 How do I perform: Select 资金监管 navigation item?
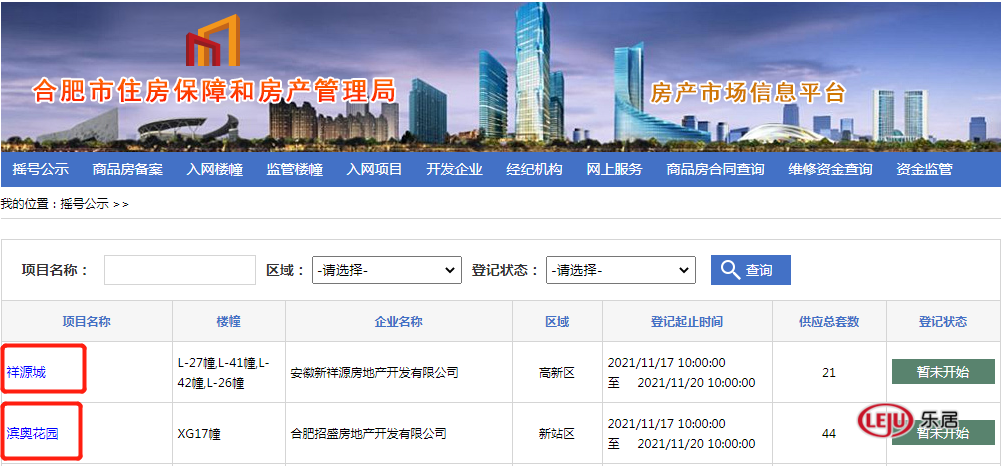(924, 169)
